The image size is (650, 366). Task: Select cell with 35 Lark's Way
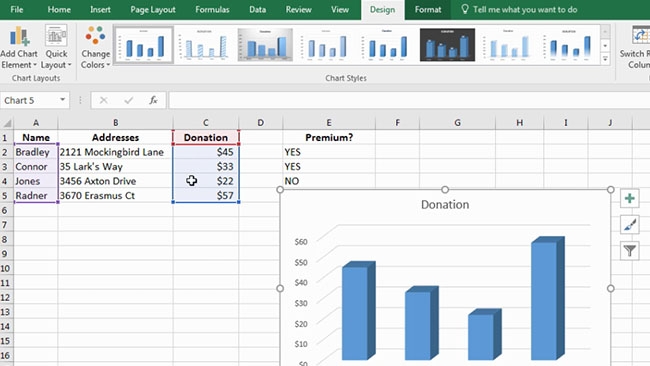point(116,167)
